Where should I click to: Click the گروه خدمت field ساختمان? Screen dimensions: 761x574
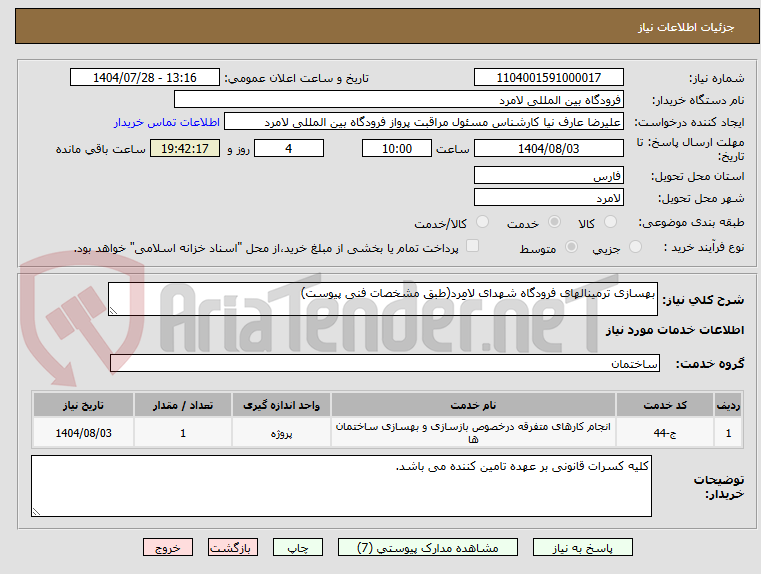point(385,363)
